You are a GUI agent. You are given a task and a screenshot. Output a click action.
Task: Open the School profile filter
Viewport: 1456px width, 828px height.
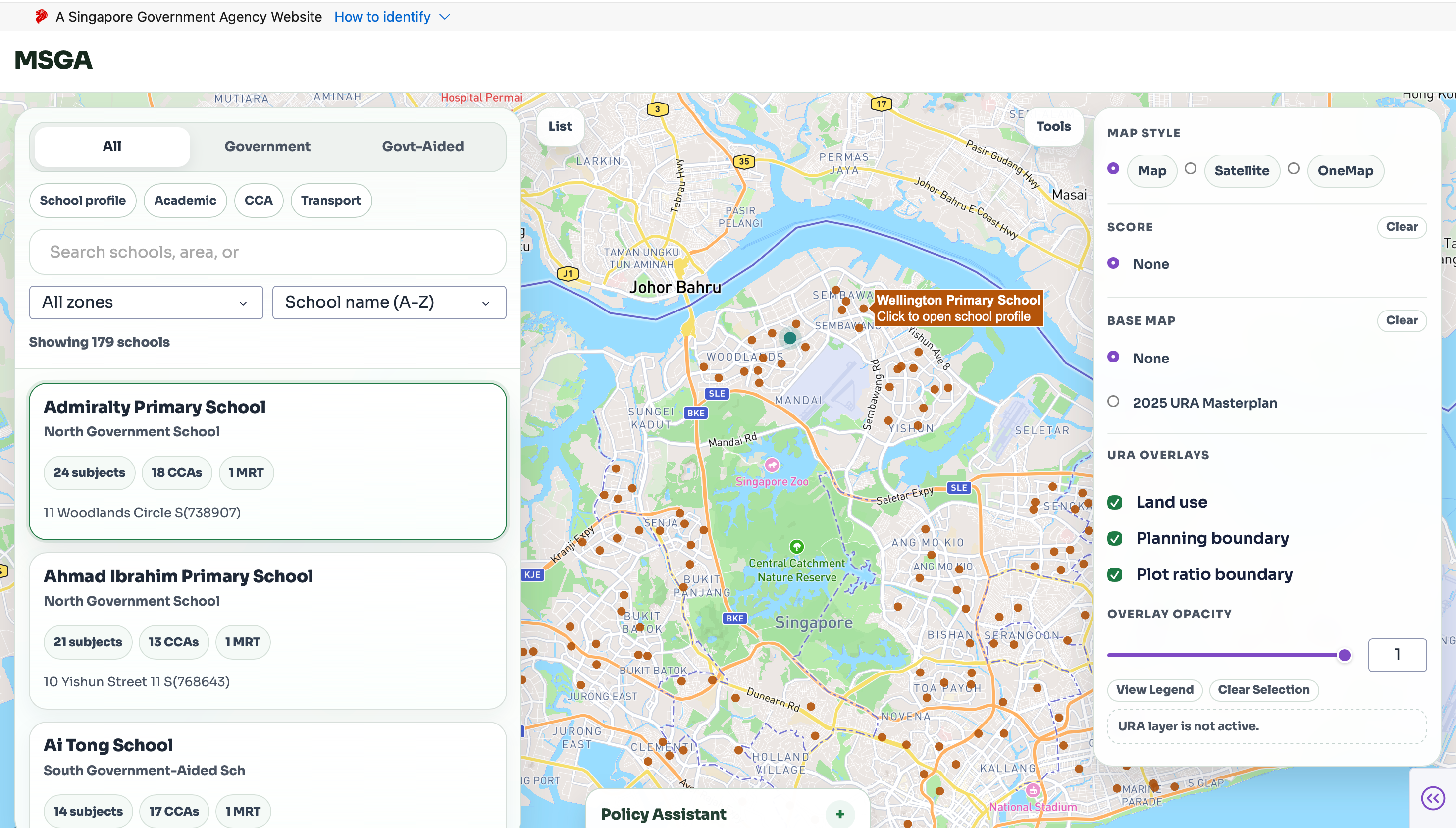click(x=83, y=200)
